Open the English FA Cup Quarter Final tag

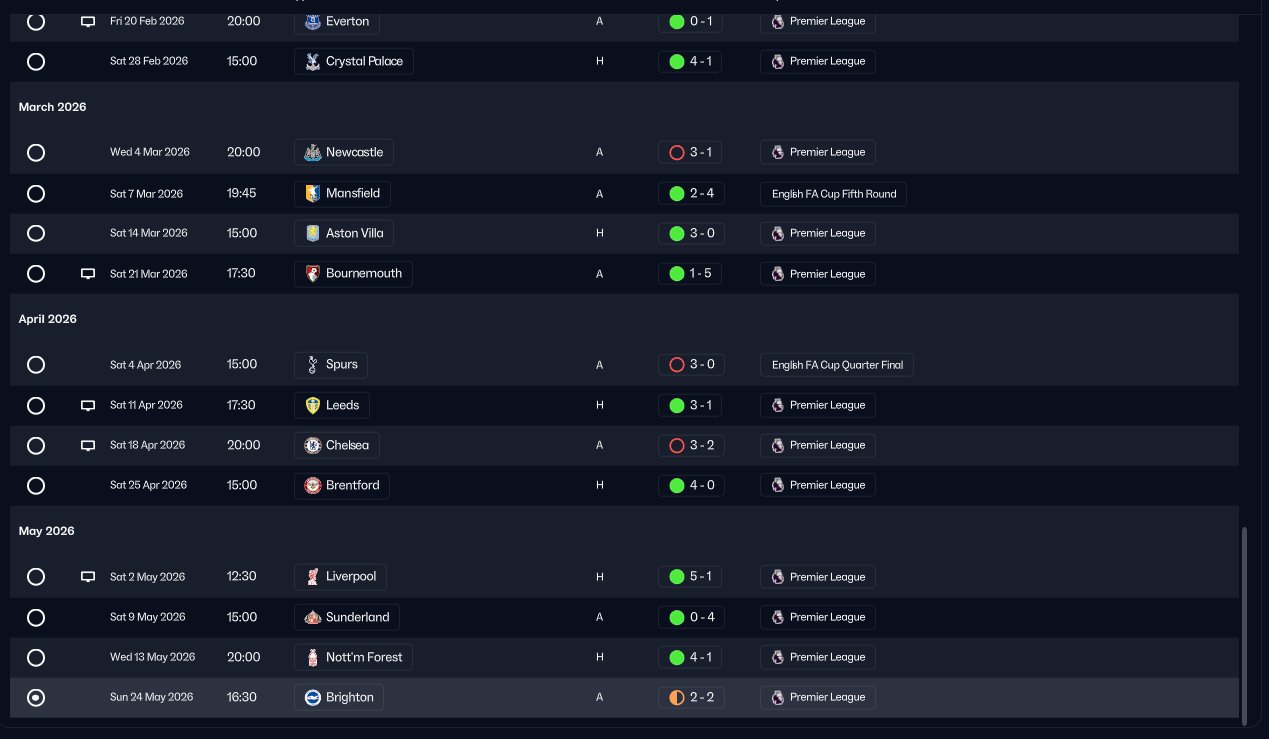tap(837, 365)
